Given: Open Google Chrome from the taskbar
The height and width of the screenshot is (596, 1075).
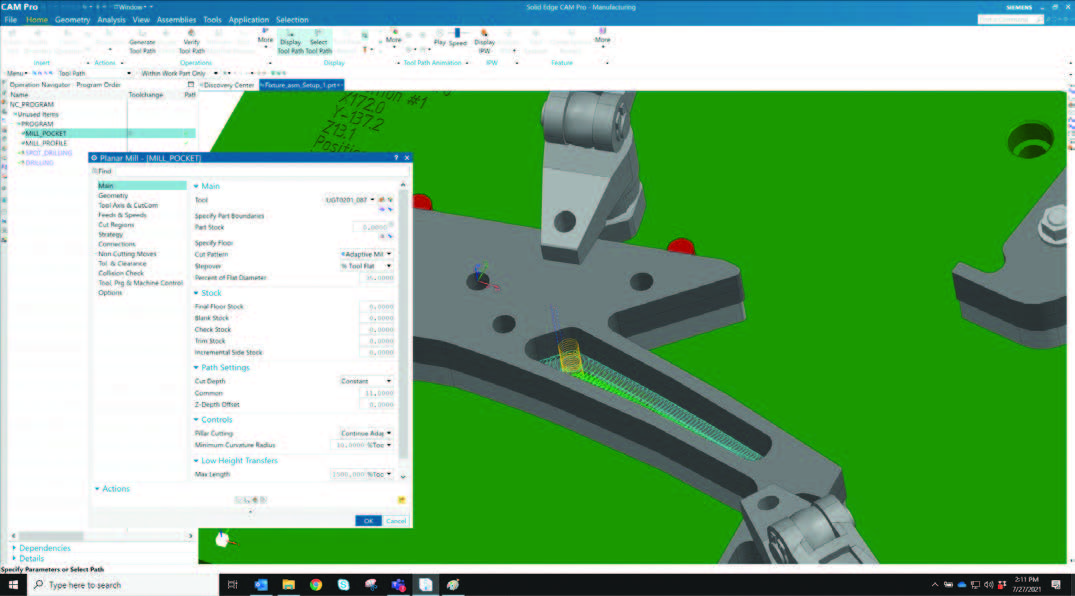Looking at the screenshot, I should click(x=316, y=585).
